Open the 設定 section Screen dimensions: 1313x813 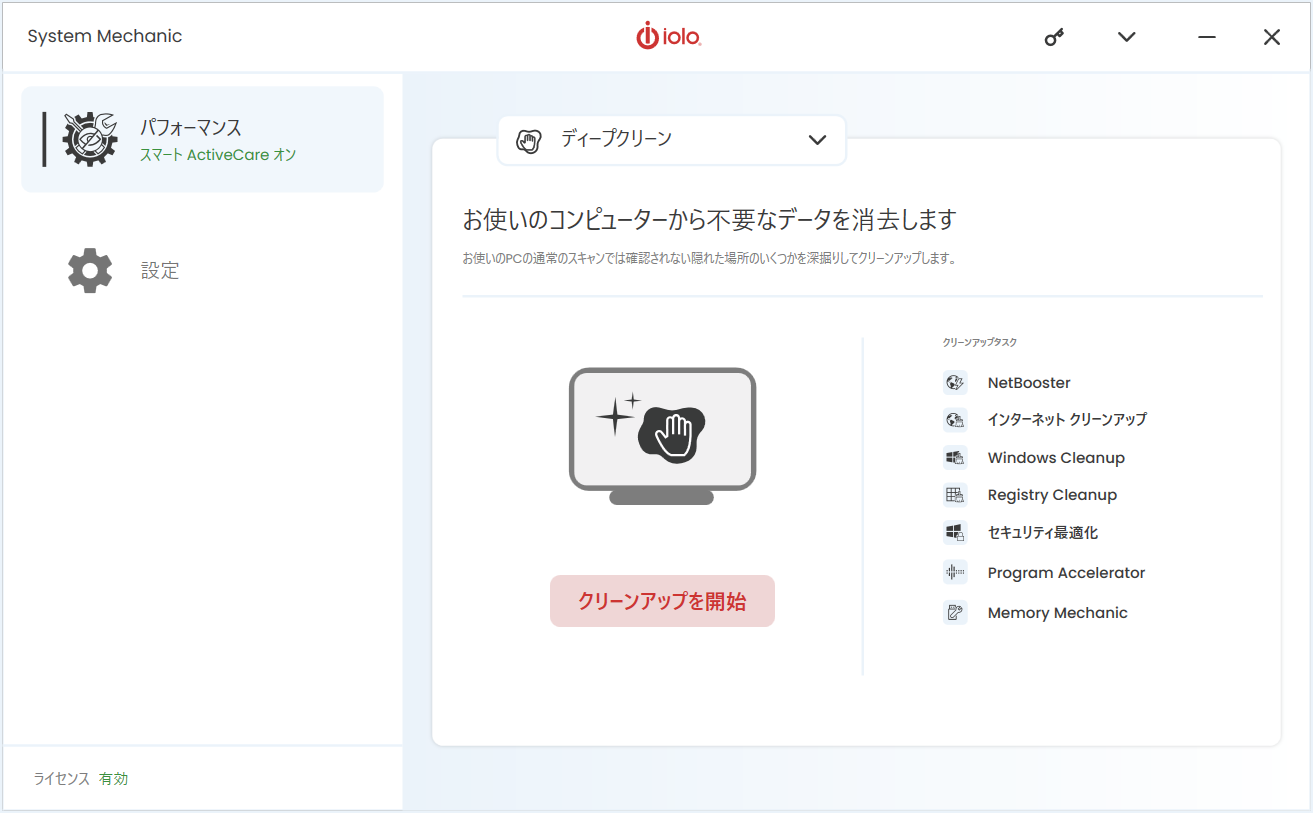[160, 270]
